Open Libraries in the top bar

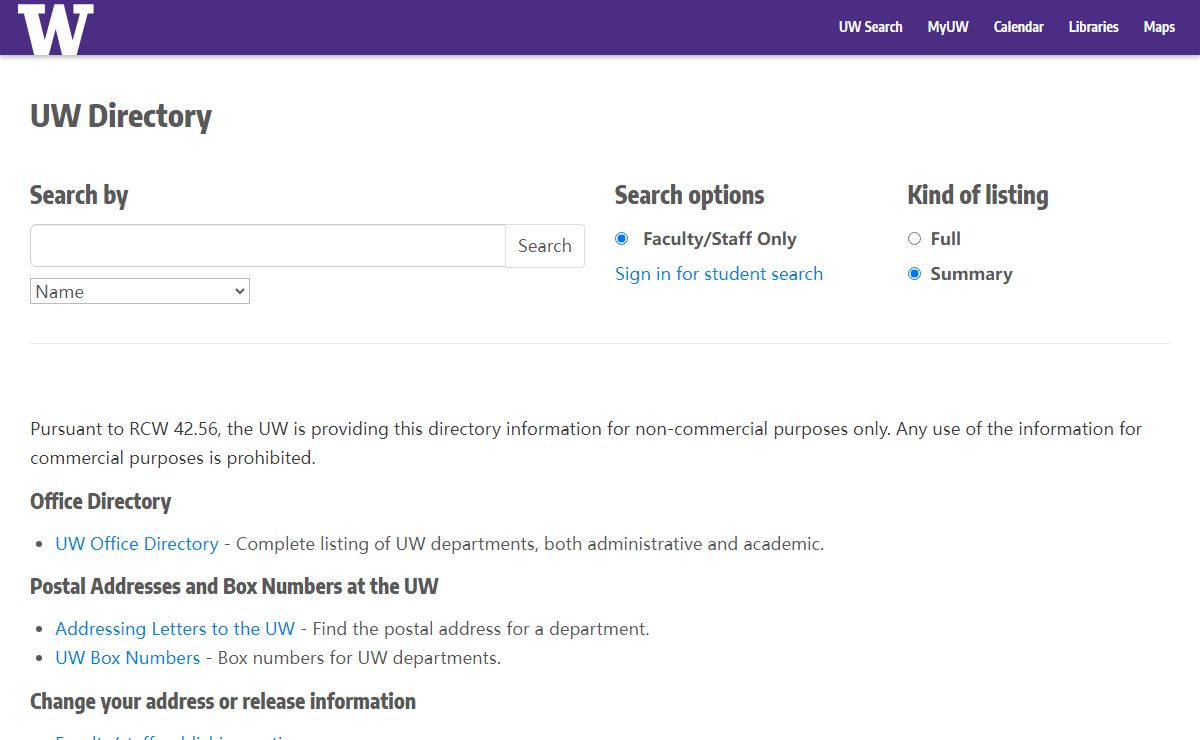(1093, 27)
